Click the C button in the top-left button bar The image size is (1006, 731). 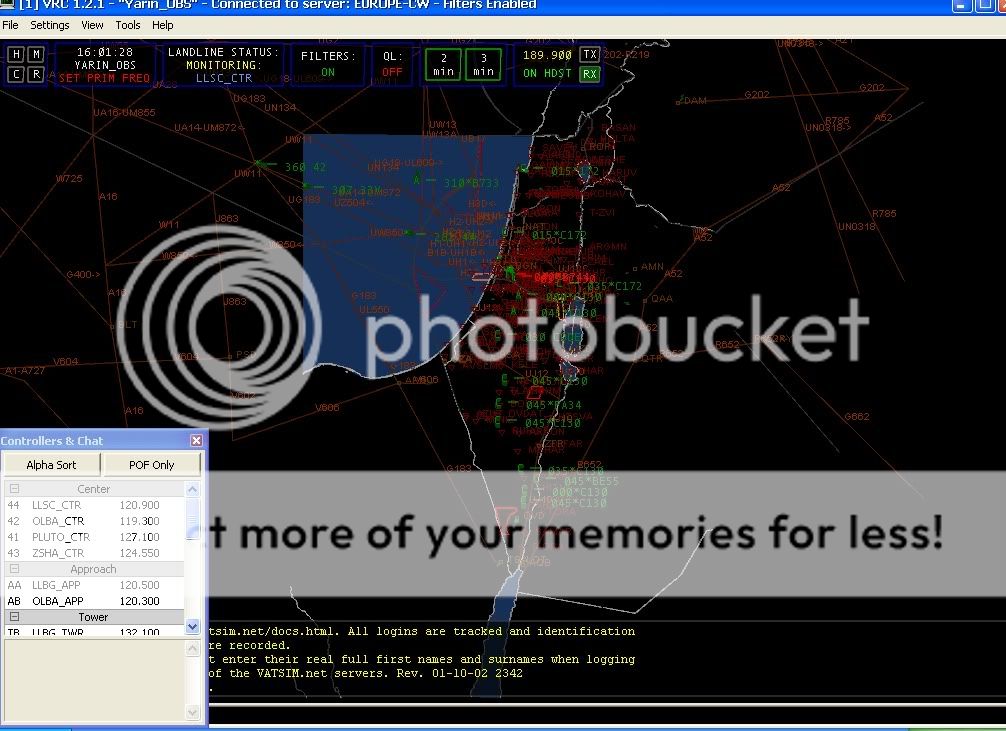coord(16,74)
